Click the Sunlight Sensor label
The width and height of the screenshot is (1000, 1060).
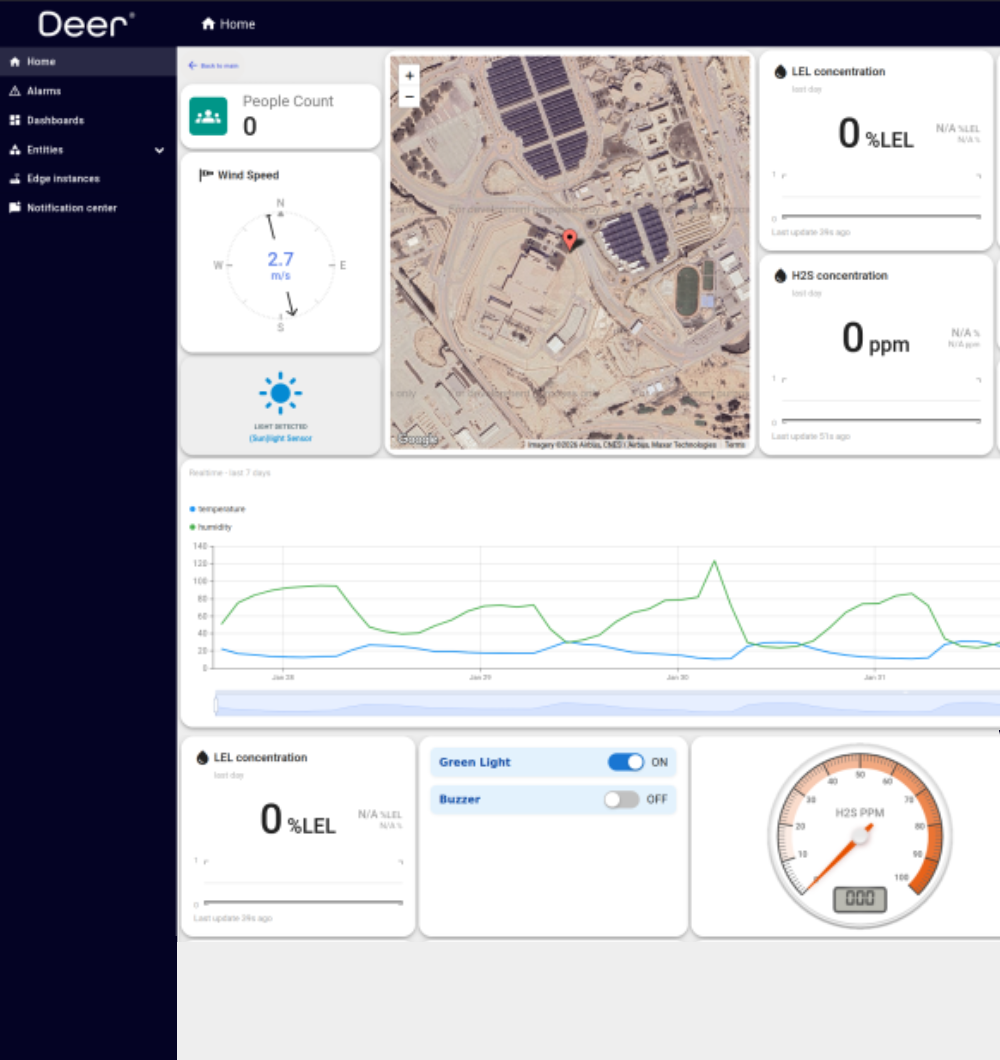(x=281, y=438)
